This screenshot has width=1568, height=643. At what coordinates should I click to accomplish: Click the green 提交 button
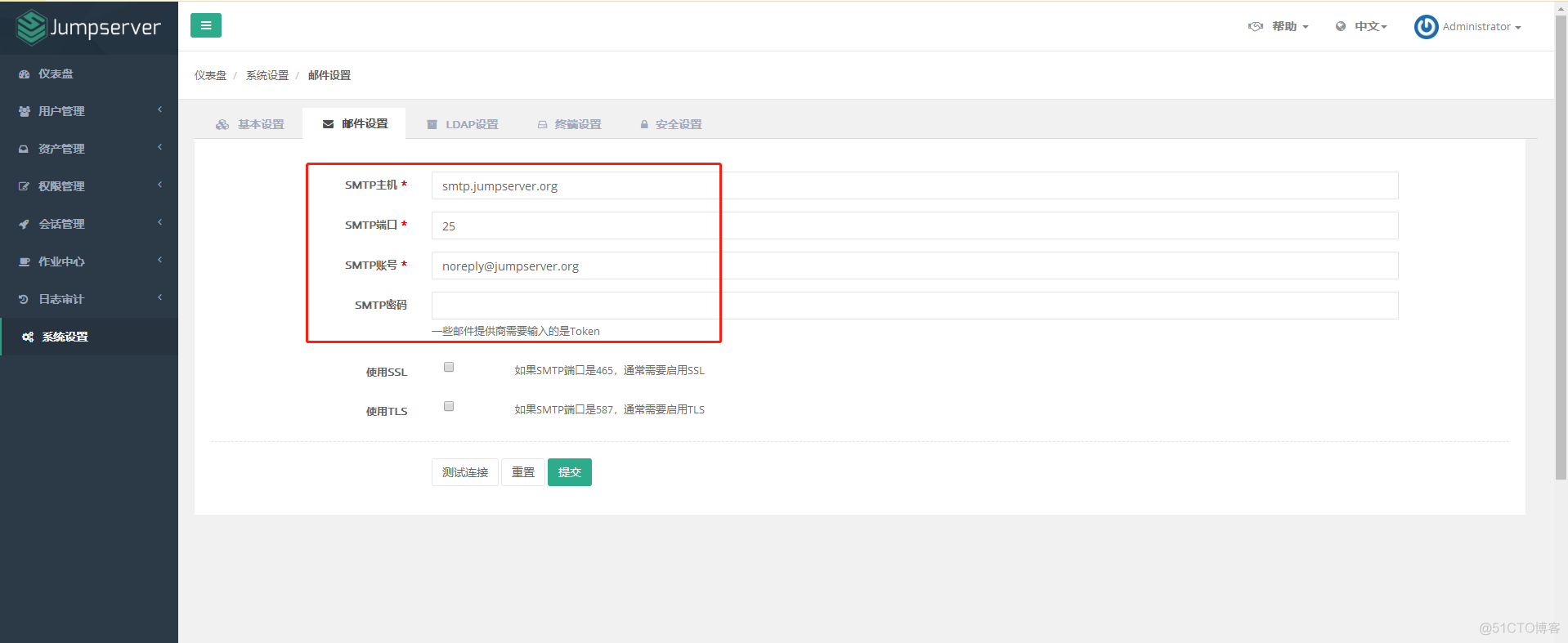click(570, 472)
